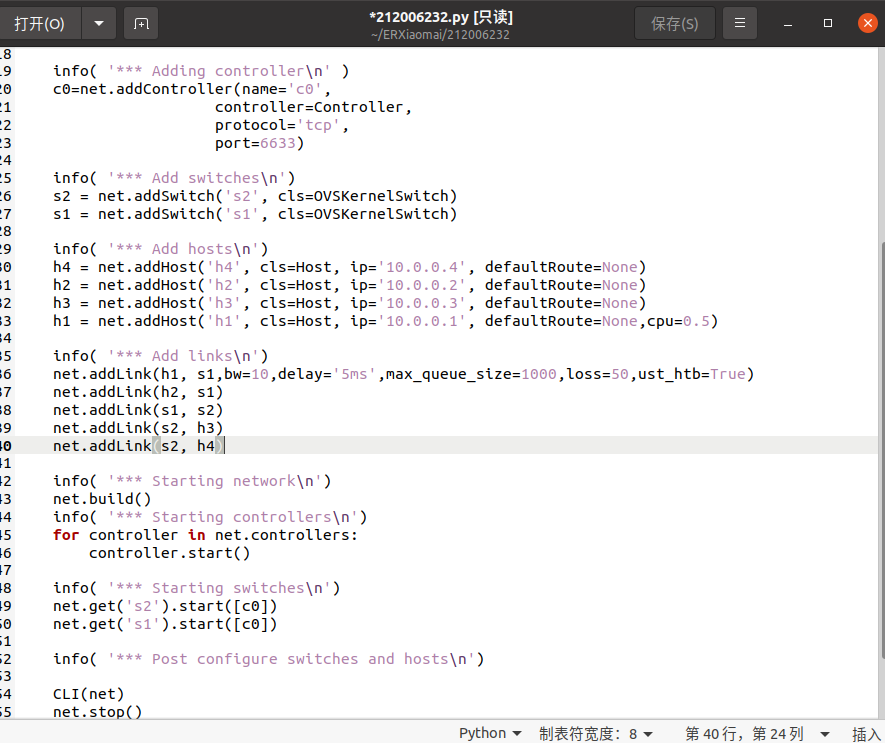Click the vertical scrollbar thumb

[882, 452]
